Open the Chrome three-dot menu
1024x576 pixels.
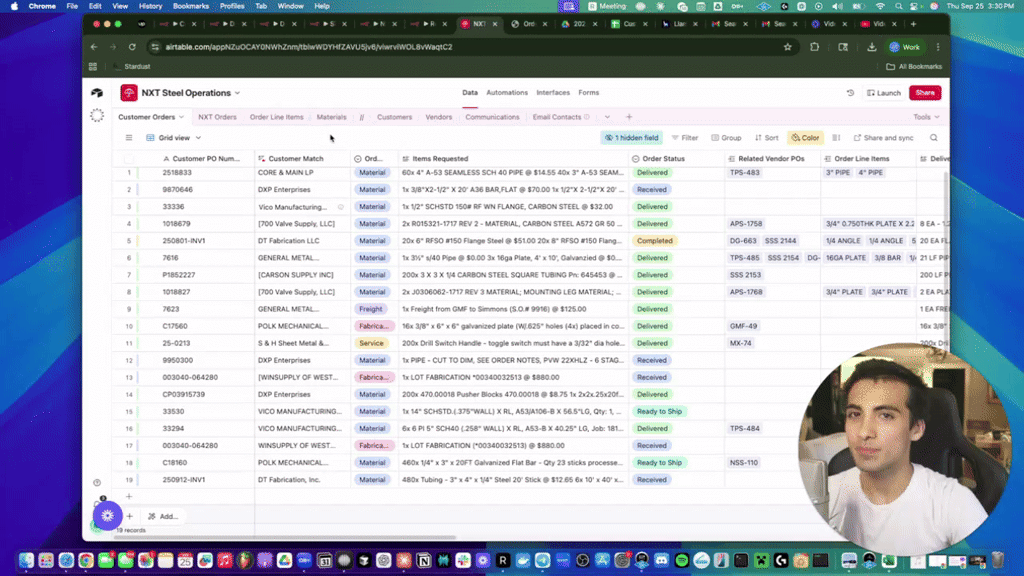click(x=938, y=47)
